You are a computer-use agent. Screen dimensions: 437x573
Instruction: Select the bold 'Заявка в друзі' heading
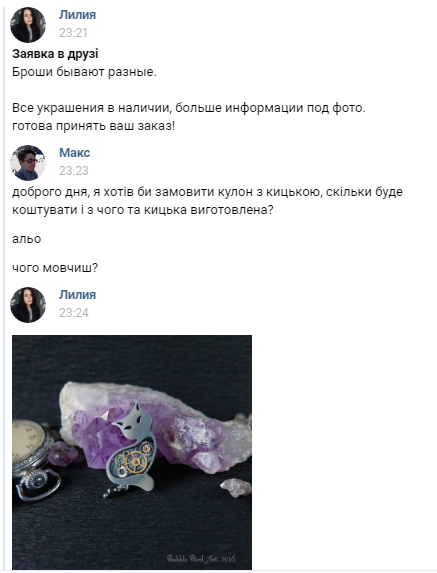coord(55,54)
